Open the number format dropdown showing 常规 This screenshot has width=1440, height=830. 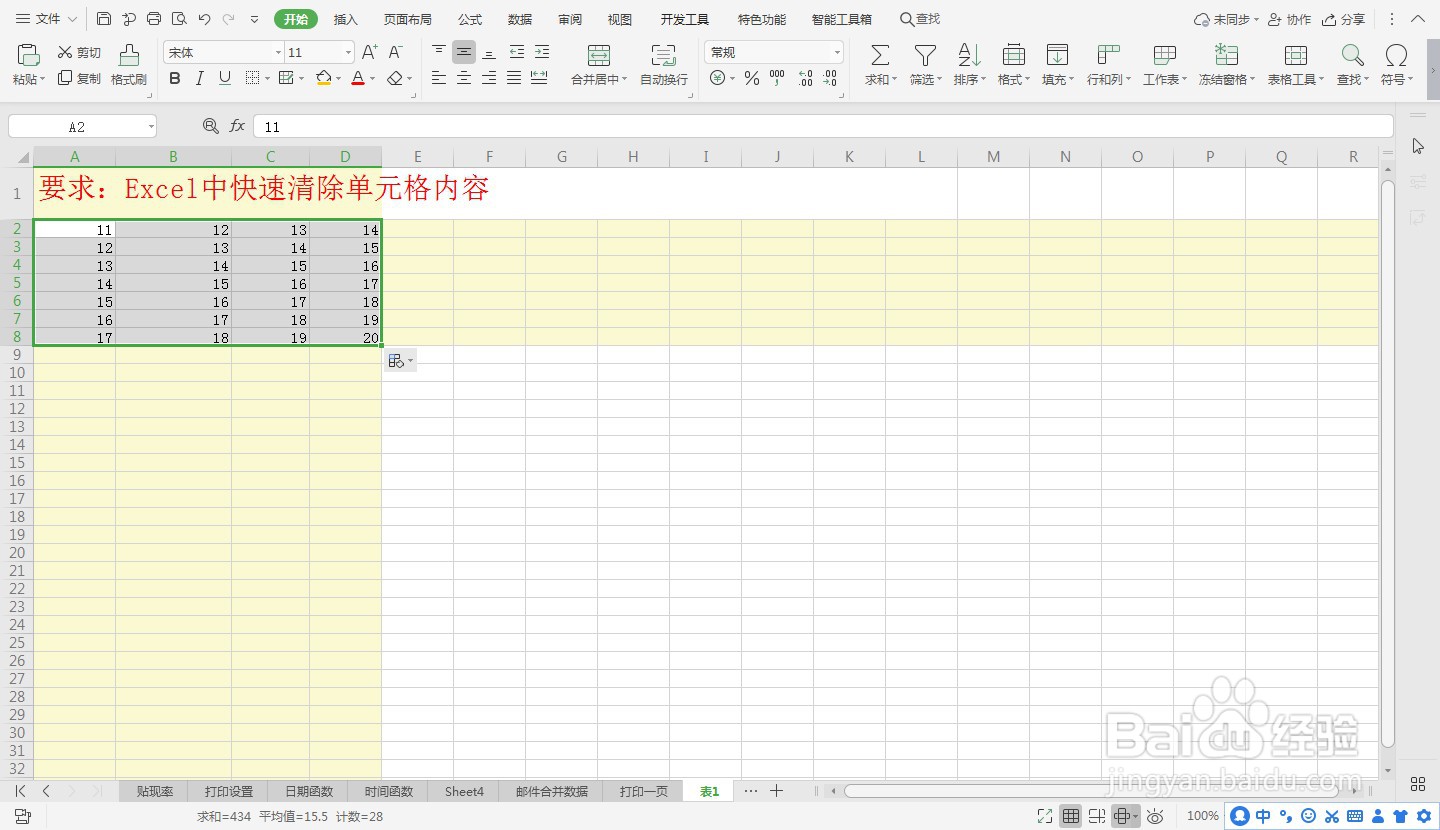point(837,53)
